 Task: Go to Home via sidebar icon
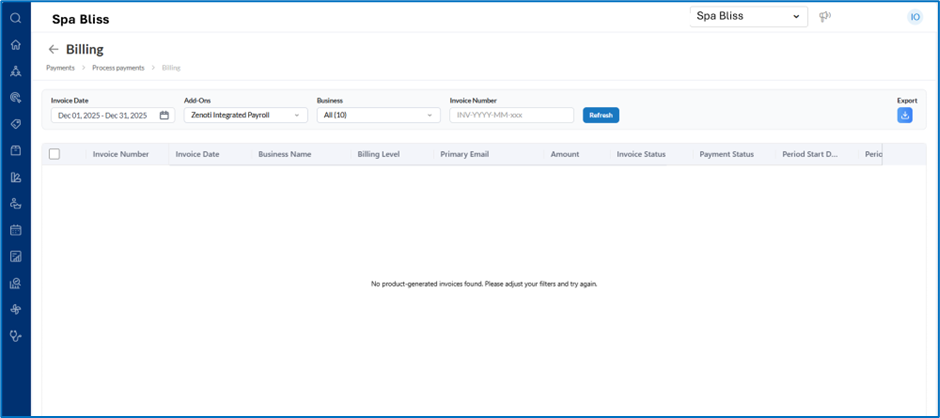tap(16, 44)
